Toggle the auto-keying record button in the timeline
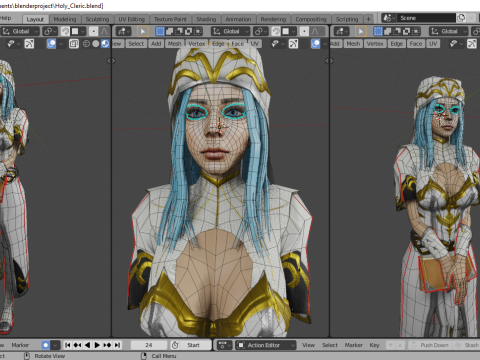Image resolution: width=480 pixels, height=360 pixels. (x=46, y=345)
